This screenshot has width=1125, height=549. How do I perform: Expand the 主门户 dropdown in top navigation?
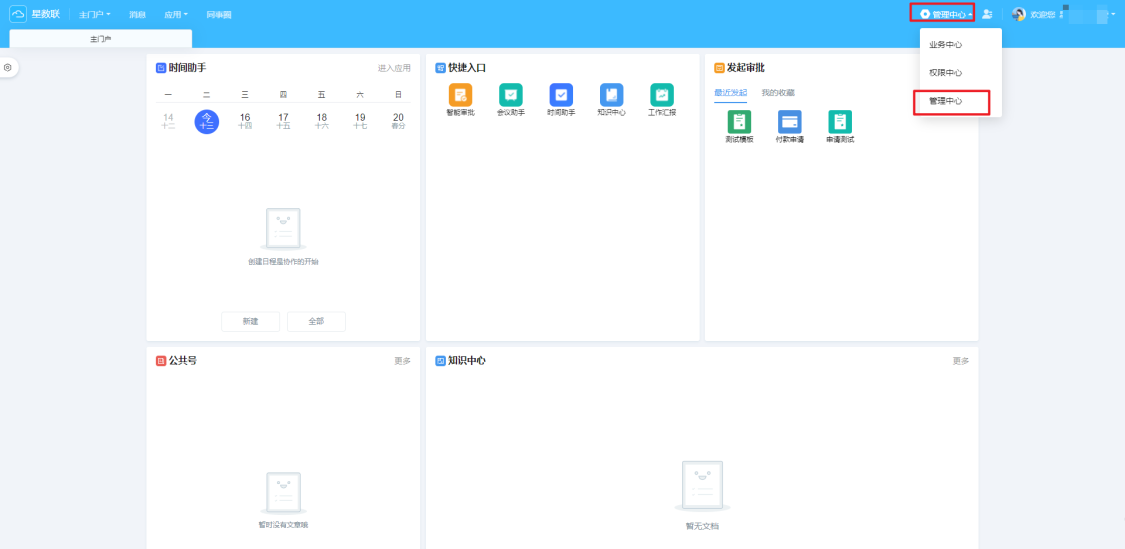click(x=95, y=14)
